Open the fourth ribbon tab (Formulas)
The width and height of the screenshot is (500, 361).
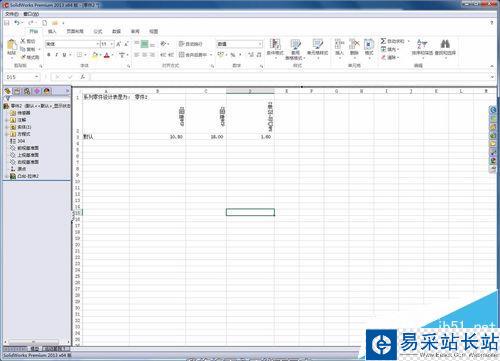[x=98, y=31]
